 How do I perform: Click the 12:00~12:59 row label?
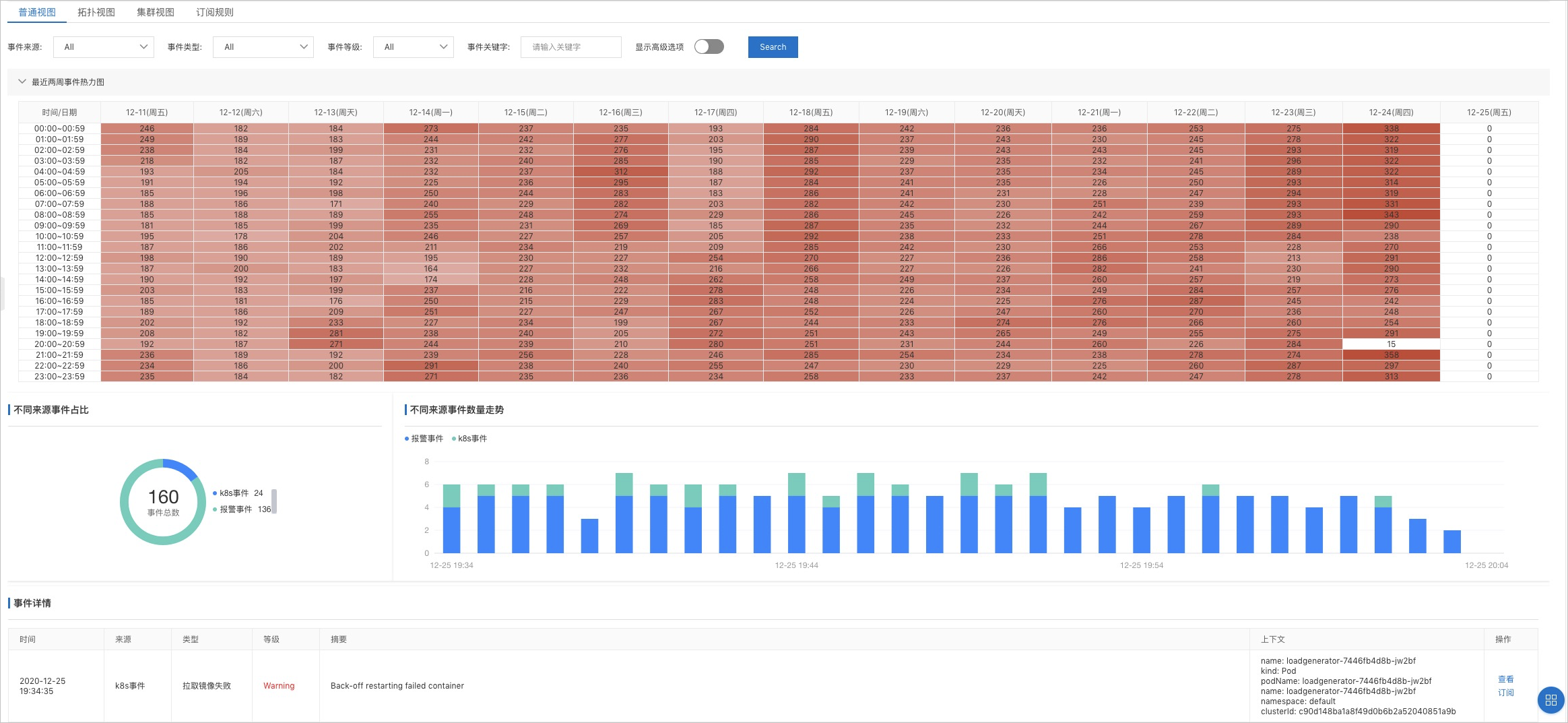(x=59, y=258)
